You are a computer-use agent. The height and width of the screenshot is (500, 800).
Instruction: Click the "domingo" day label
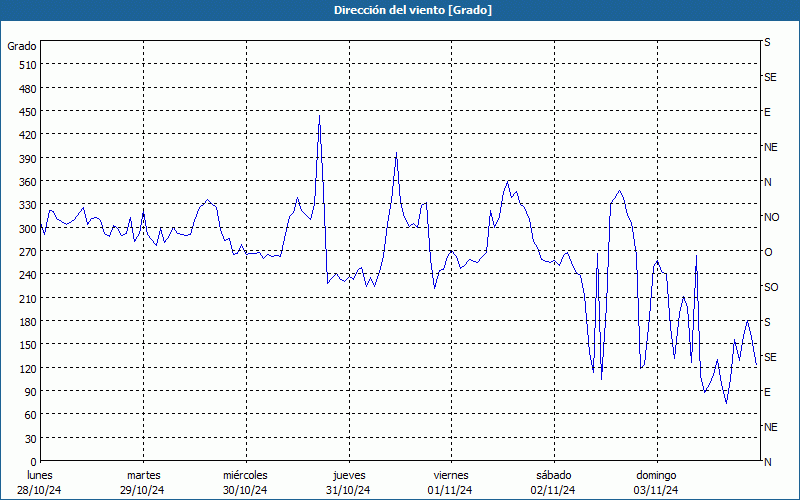point(656,476)
